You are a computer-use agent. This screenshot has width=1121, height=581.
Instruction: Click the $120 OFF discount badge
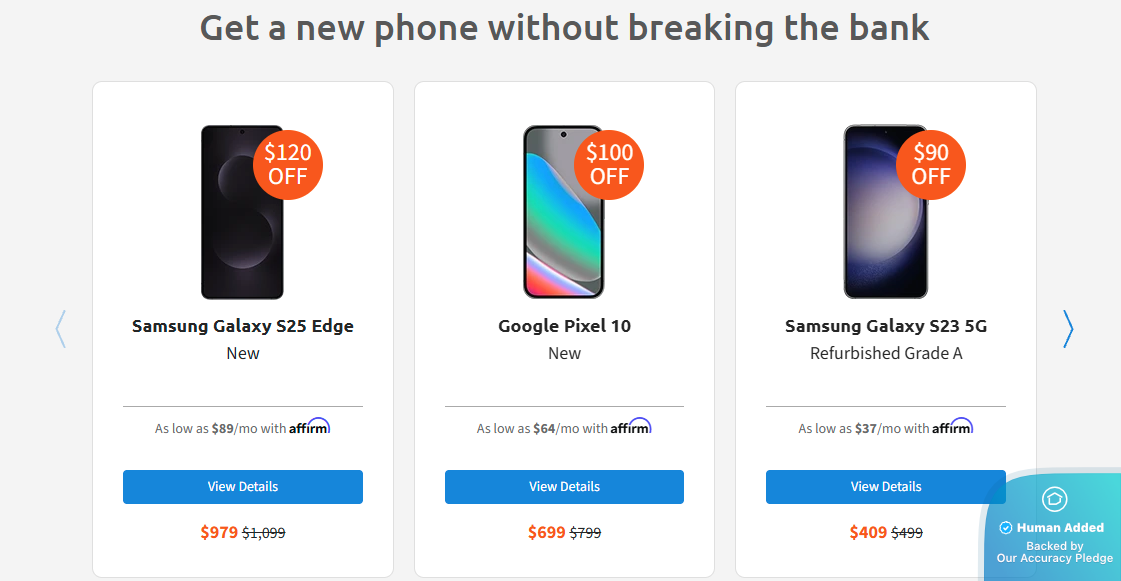click(x=289, y=165)
